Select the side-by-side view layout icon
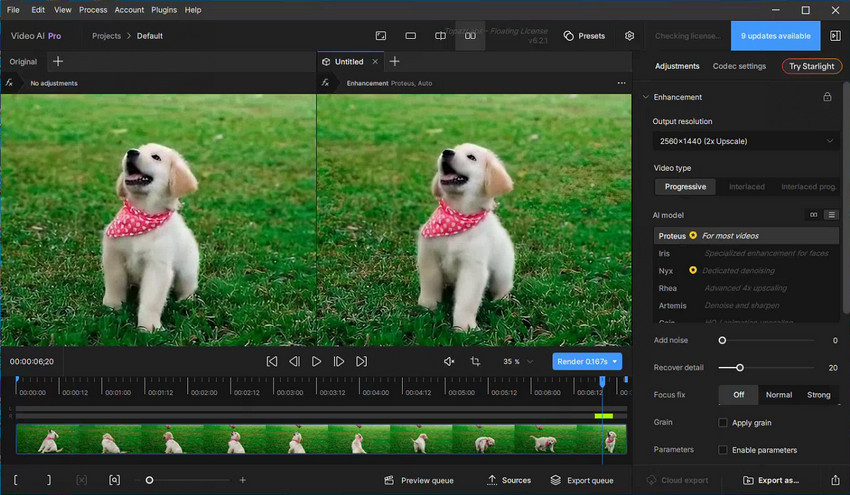 pyautogui.click(x=470, y=36)
